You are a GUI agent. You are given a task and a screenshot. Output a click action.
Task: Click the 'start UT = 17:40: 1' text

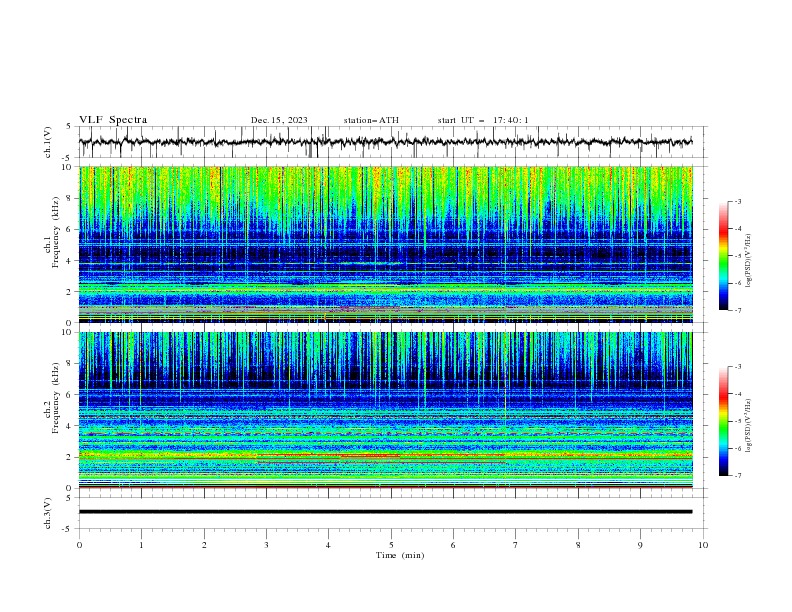coord(483,120)
